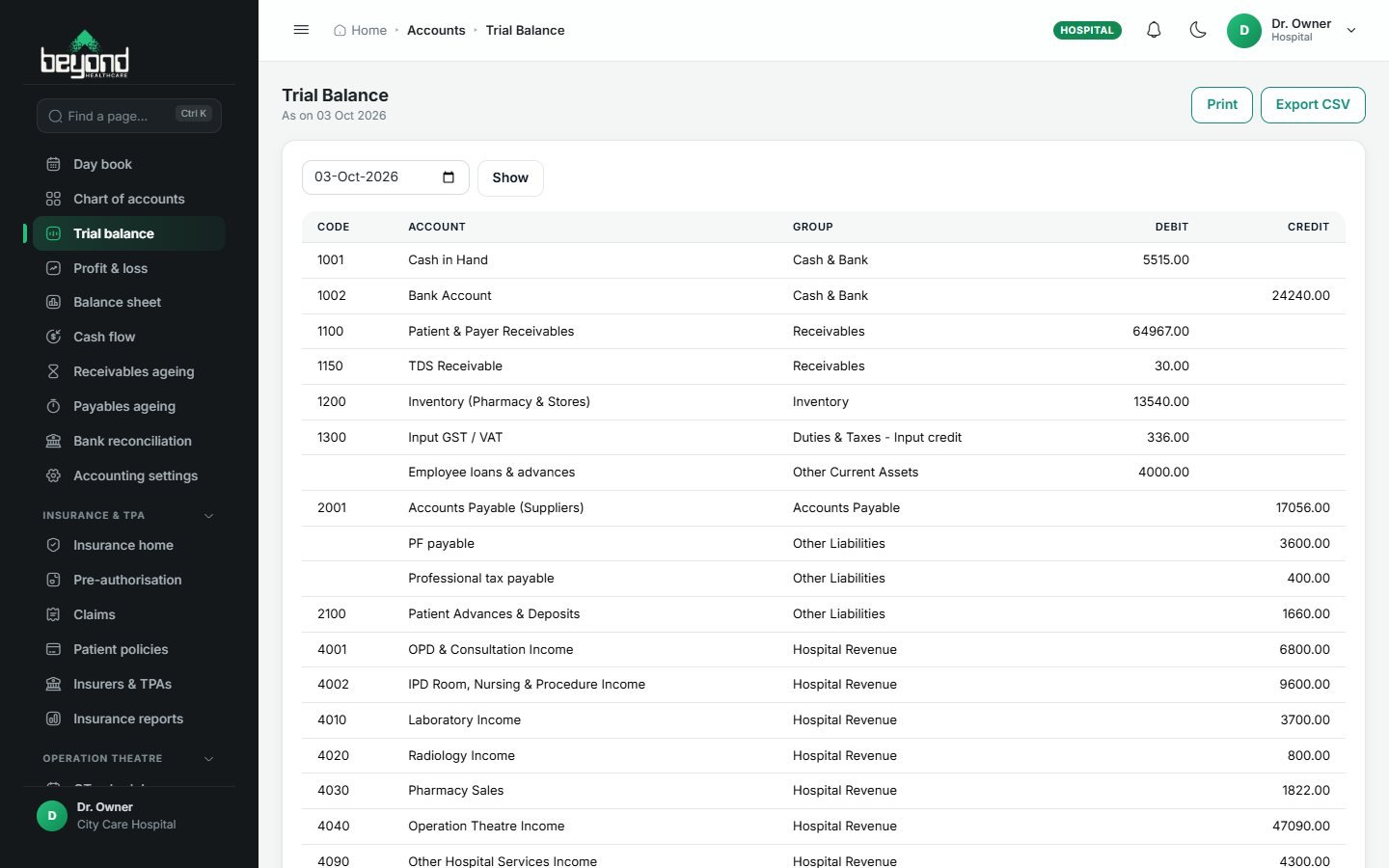The height and width of the screenshot is (868, 1389).
Task: Click the Profit & loss icon
Action: pyautogui.click(x=53, y=268)
